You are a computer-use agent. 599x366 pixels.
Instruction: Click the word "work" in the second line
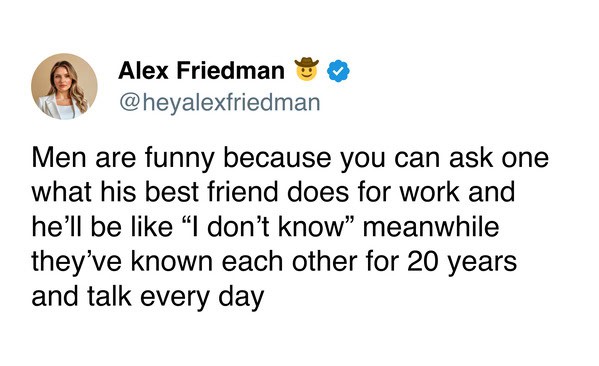point(429,192)
